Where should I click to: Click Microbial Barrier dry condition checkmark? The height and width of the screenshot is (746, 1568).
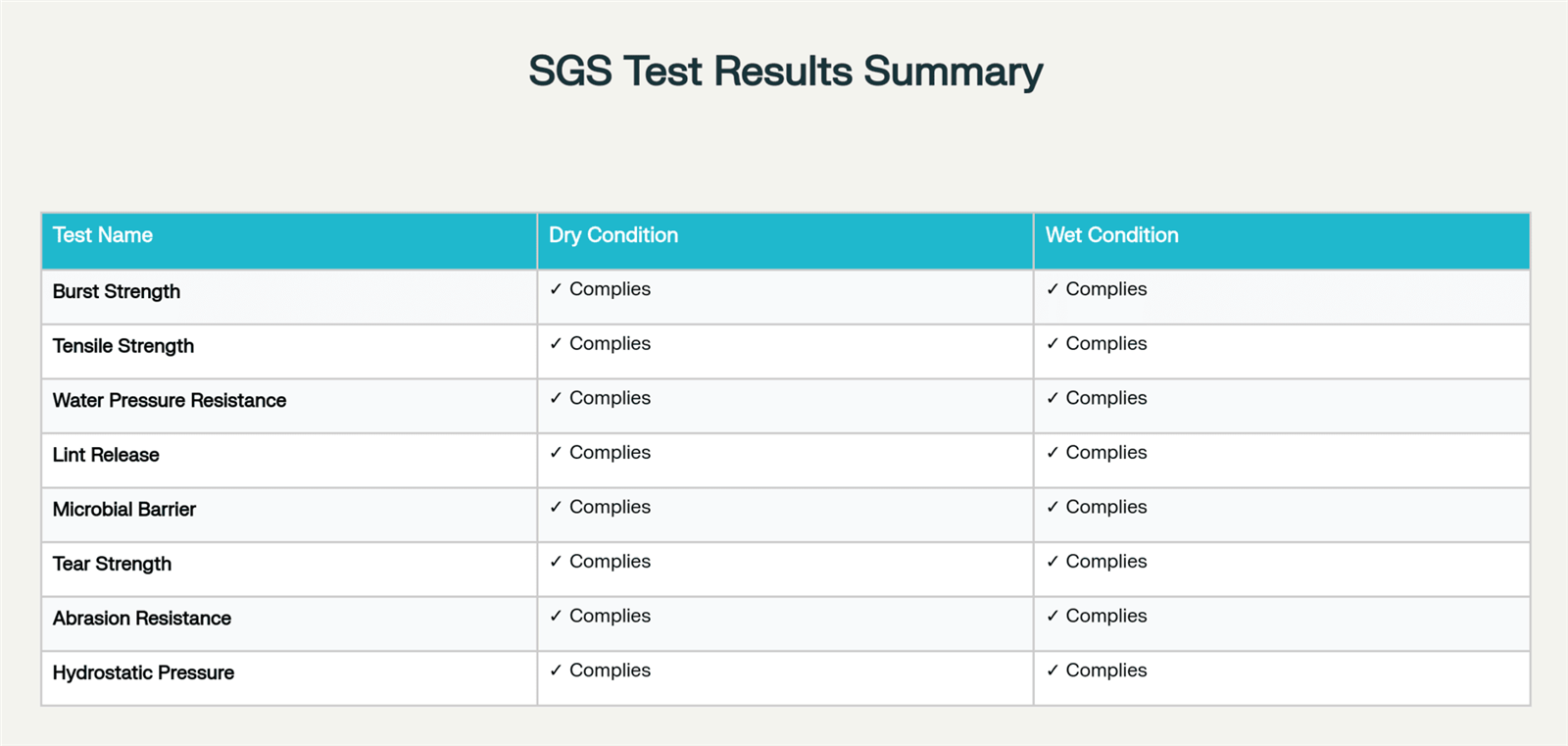click(556, 507)
